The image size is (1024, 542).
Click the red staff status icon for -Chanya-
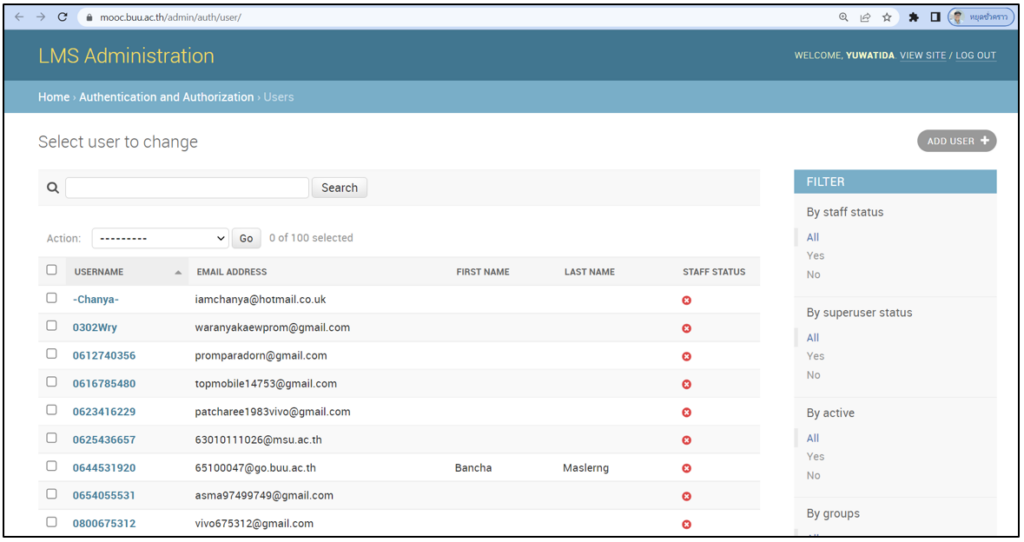point(686,300)
